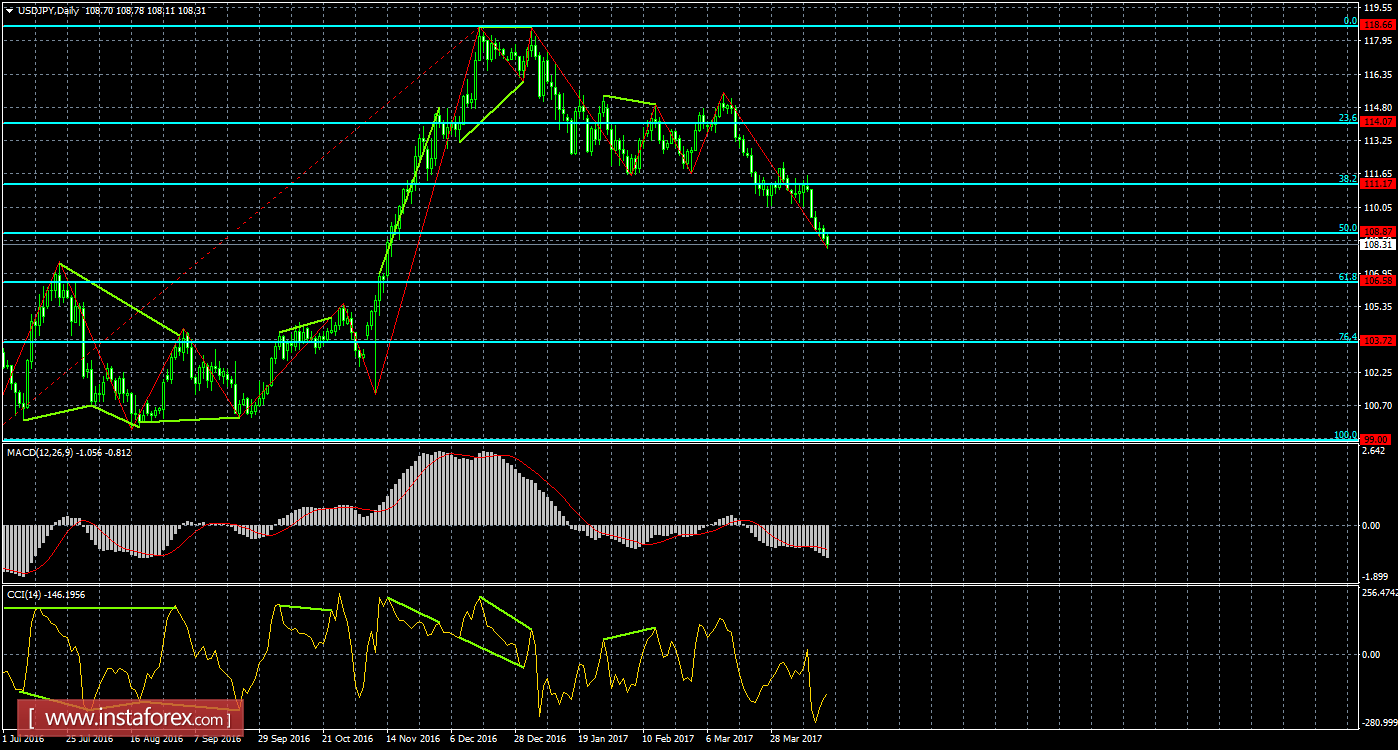1398x750 pixels.
Task: Select the 106.58 red price tag
Action: coord(1378,280)
